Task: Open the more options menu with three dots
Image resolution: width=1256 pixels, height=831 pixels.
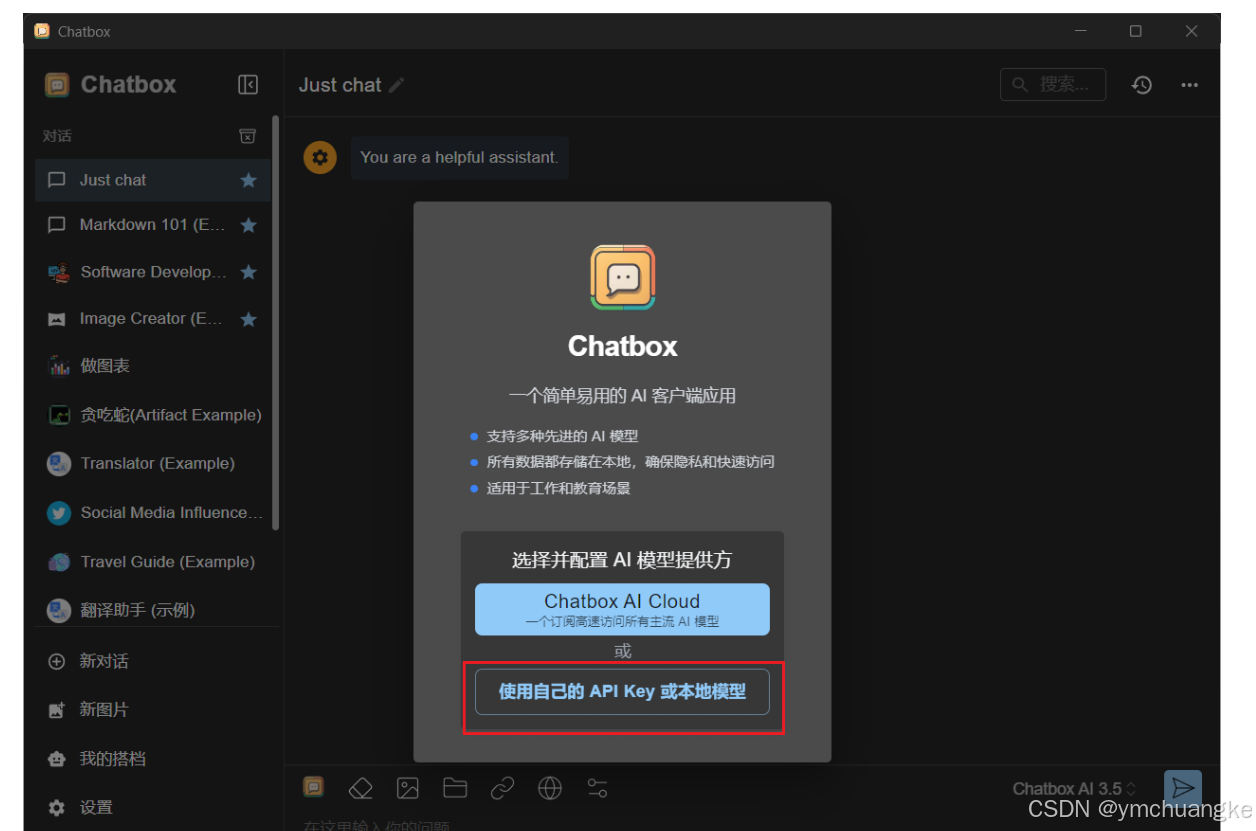Action: coord(1189,84)
